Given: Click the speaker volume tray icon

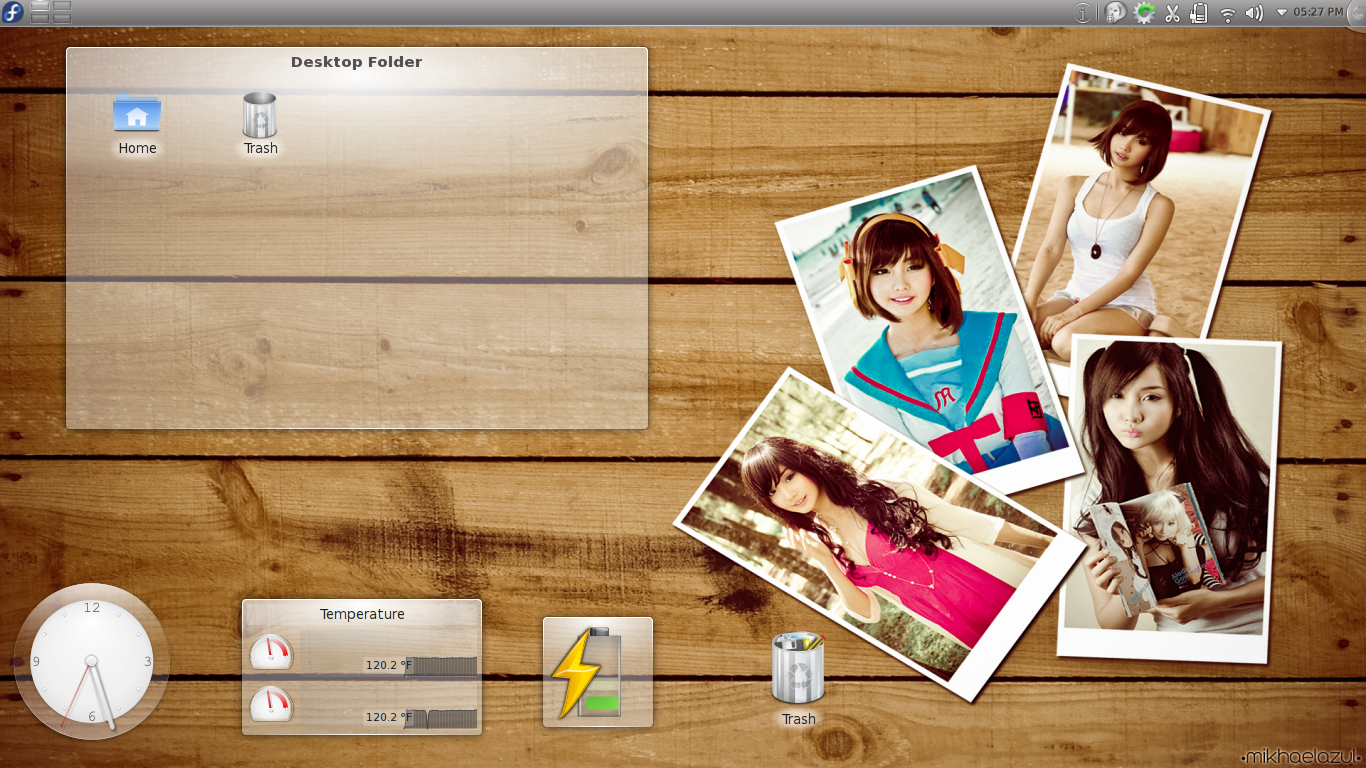Looking at the screenshot, I should click(x=1253, y=13).
